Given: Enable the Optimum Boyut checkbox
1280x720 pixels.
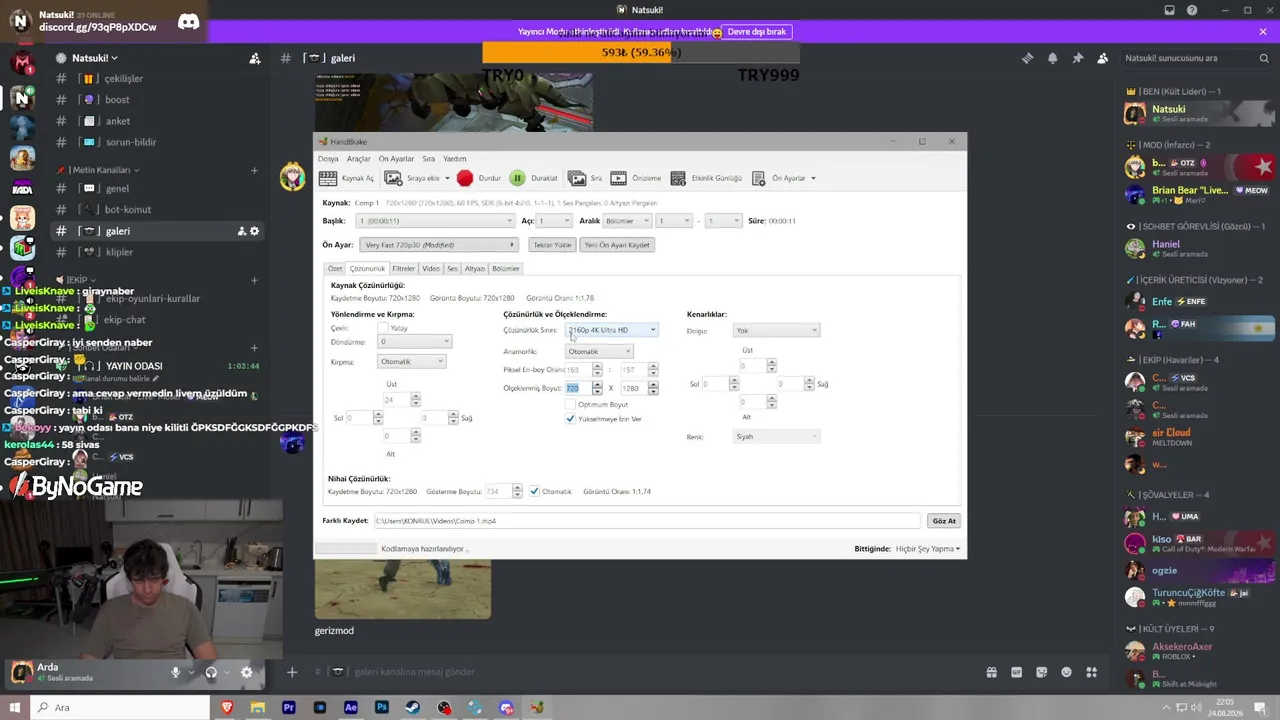Looking at the screenshot, I should click(570, 404).
